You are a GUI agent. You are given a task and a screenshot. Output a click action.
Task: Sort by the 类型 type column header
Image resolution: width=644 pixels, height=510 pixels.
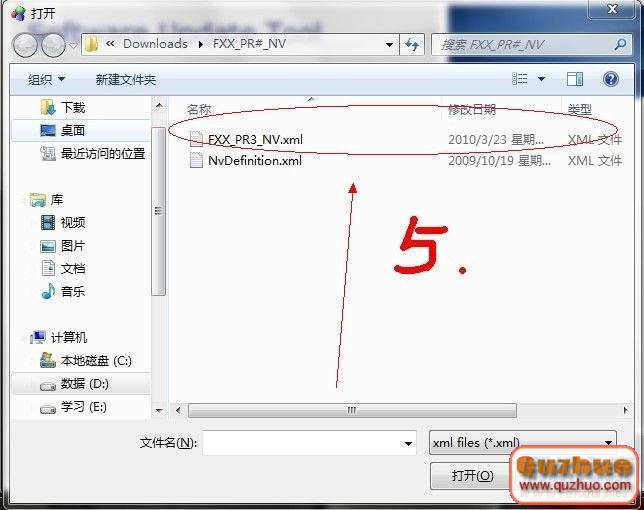point(580,109)
